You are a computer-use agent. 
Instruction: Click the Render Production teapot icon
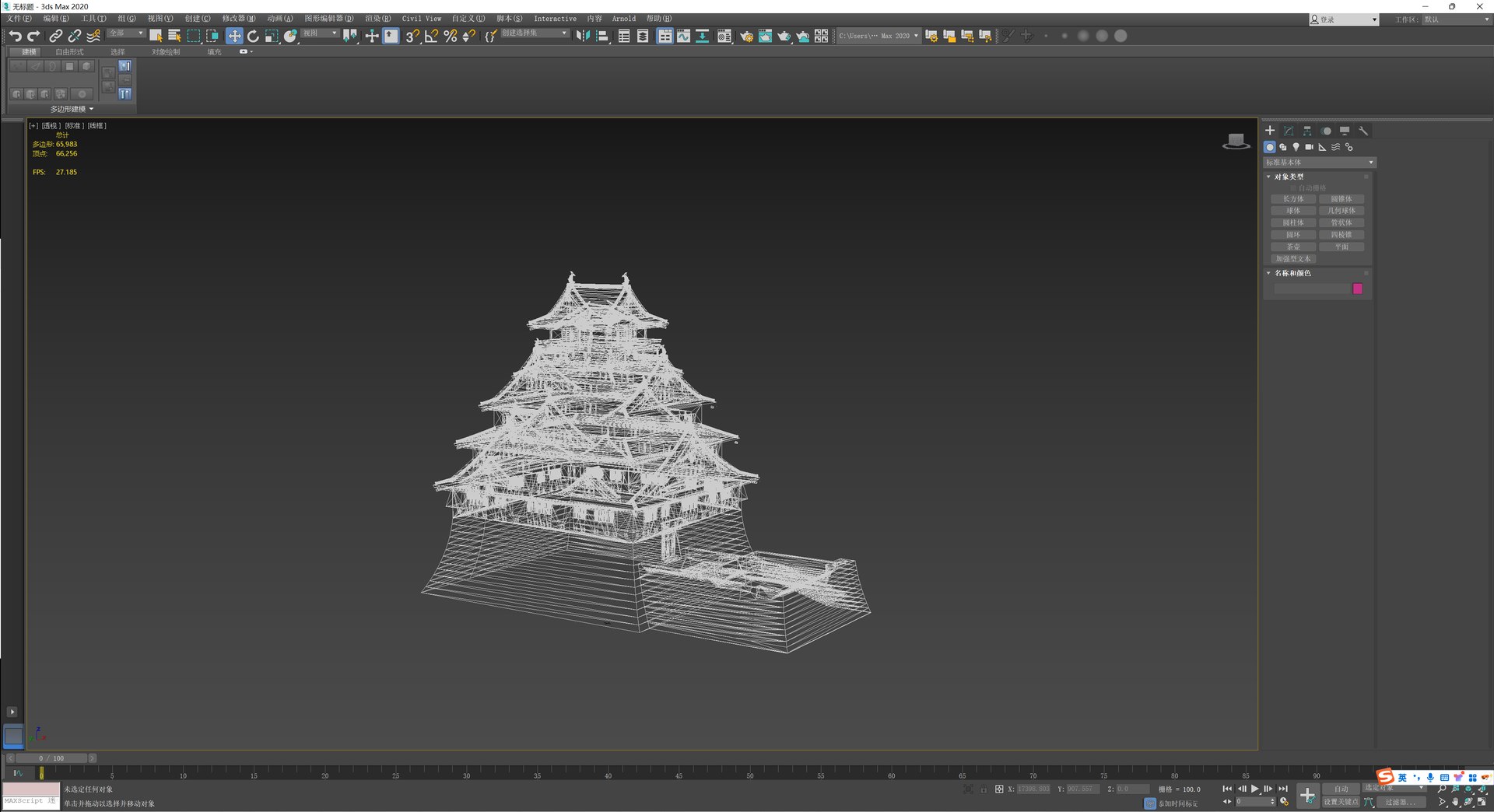[784, 36]
